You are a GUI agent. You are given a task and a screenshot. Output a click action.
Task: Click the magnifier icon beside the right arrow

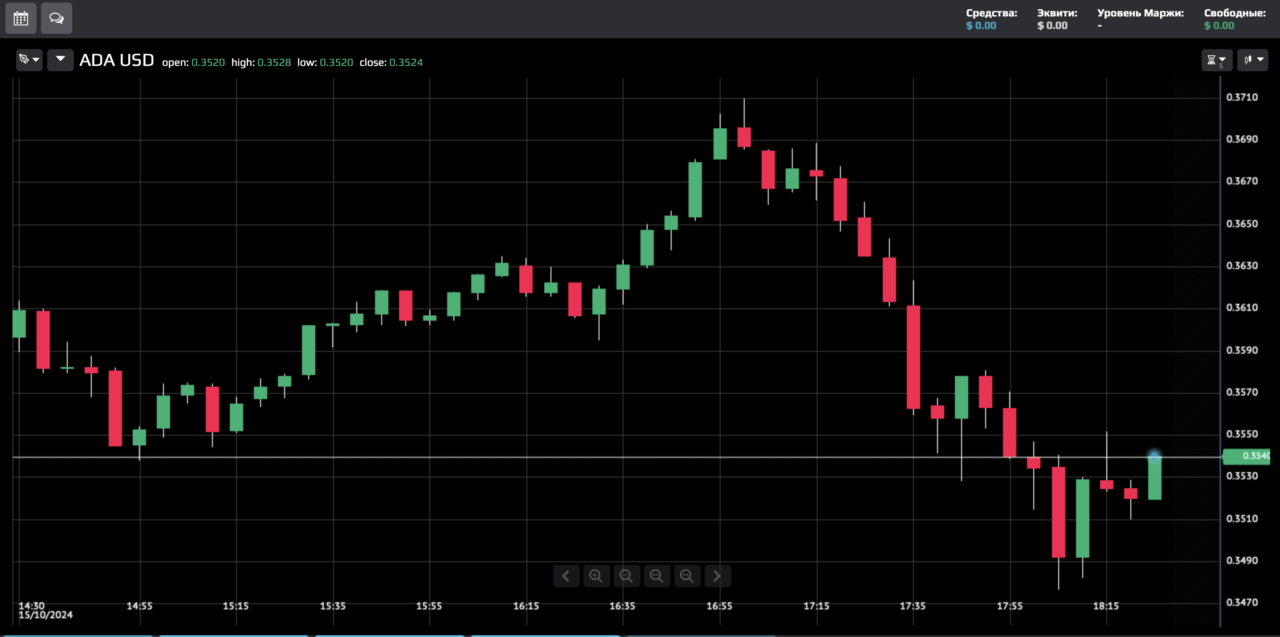pyautogui.click(x=687, y=575)
